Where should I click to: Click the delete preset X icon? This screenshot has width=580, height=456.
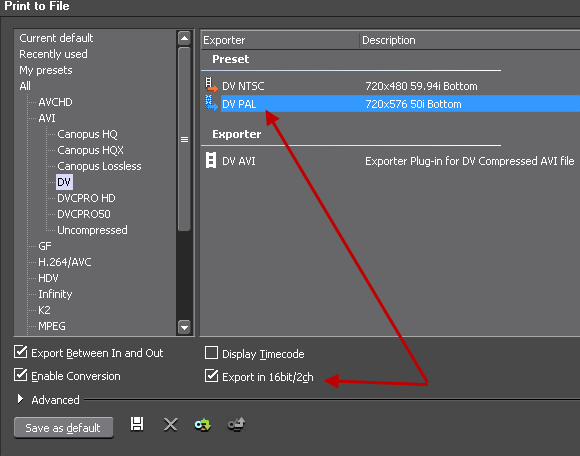click(171, 424)
